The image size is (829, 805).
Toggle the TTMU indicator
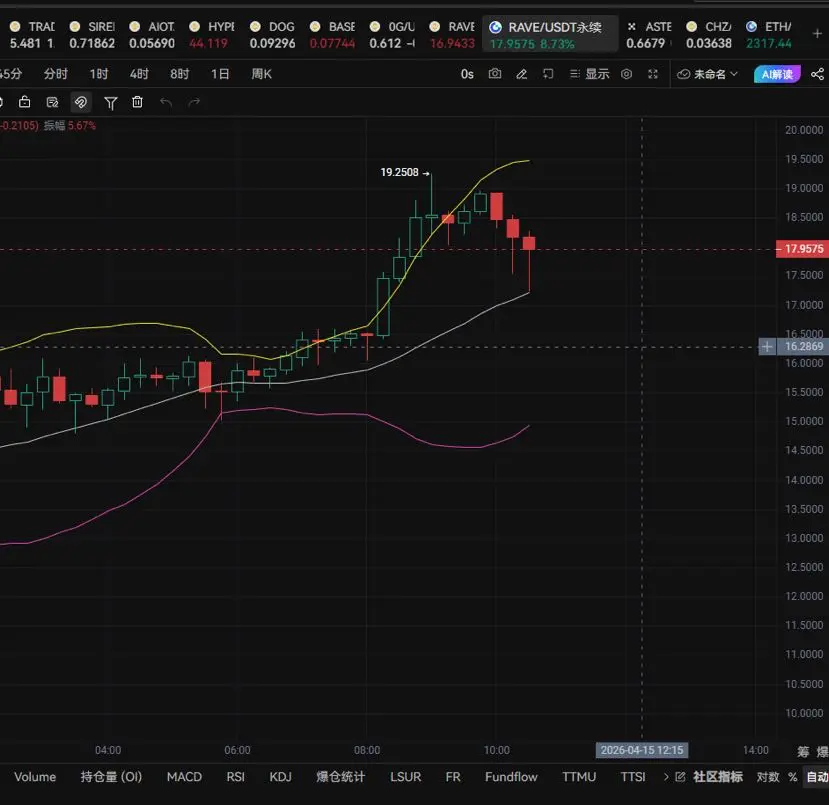coord(579,776)
